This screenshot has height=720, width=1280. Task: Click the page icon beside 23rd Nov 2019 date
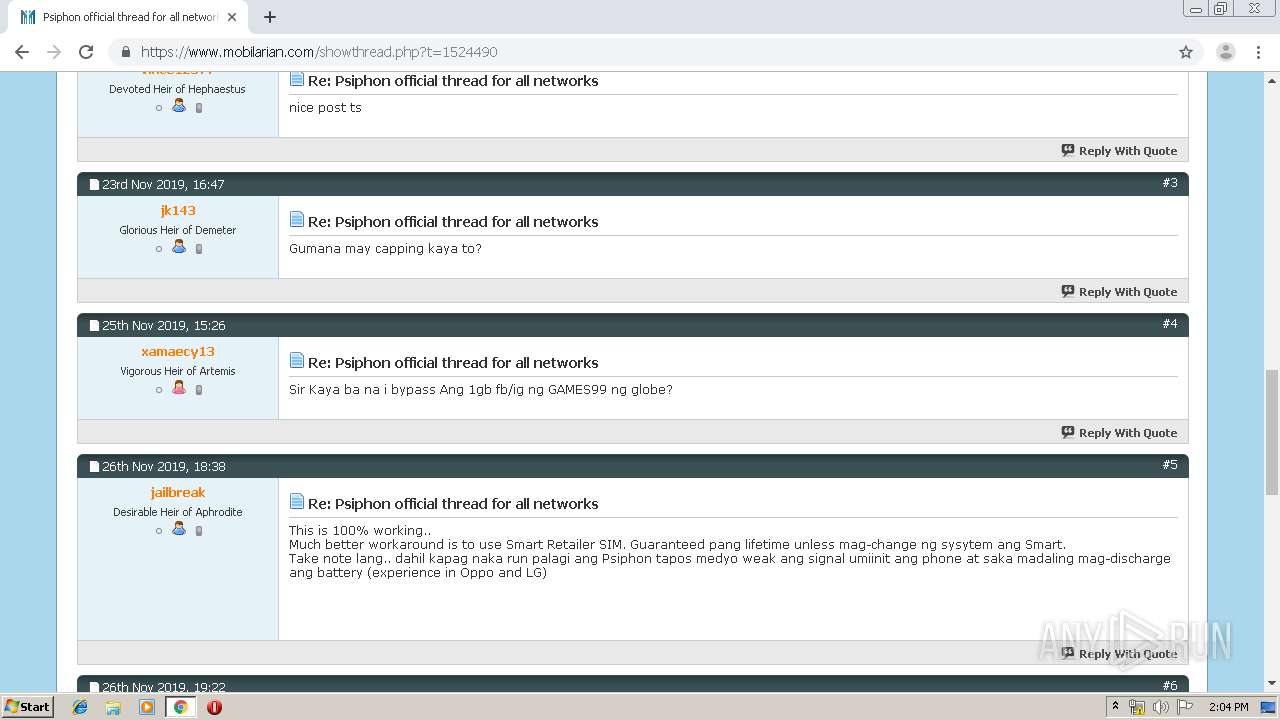click(94, 185)
